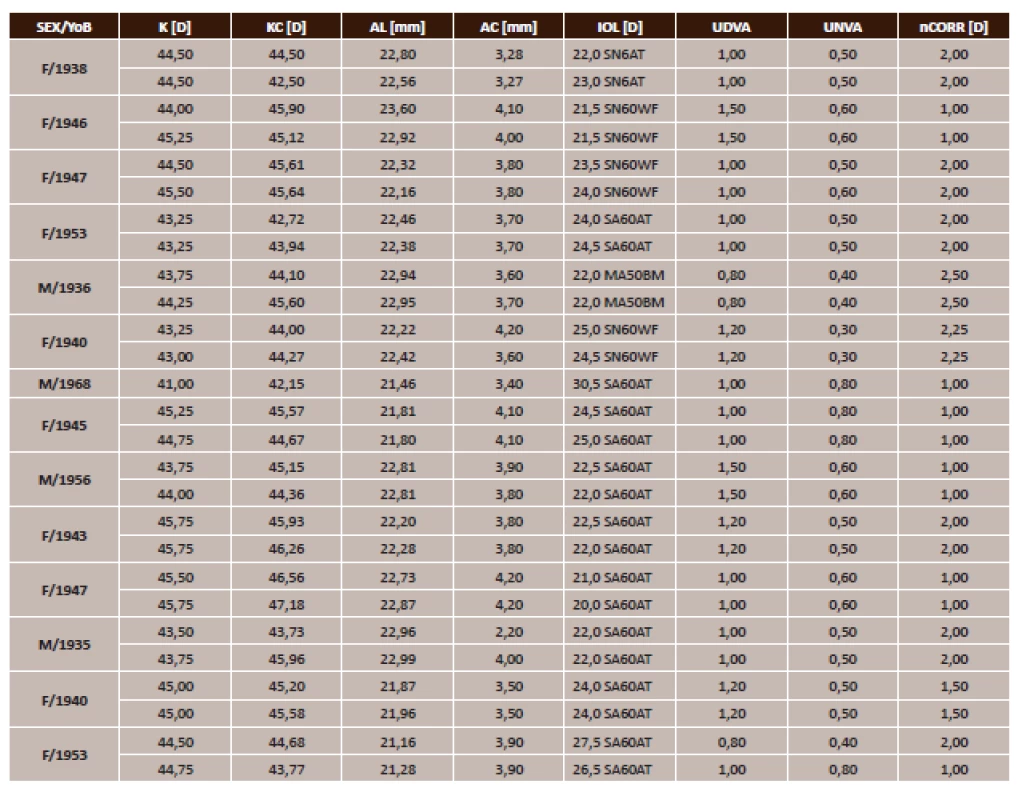This screenshot has width=1030, height=800.
Task: Click the 27,5 SA60AT lens cell
Action: [619, 742]
